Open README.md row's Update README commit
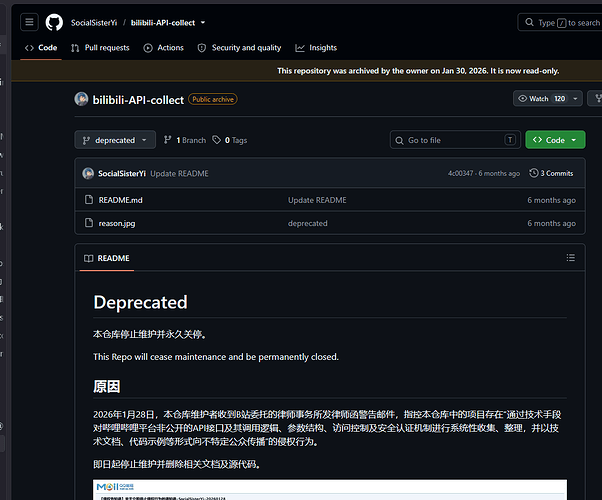Image resolution: width=602 pixels, height=500 pixels. click(x=317, y=200)
